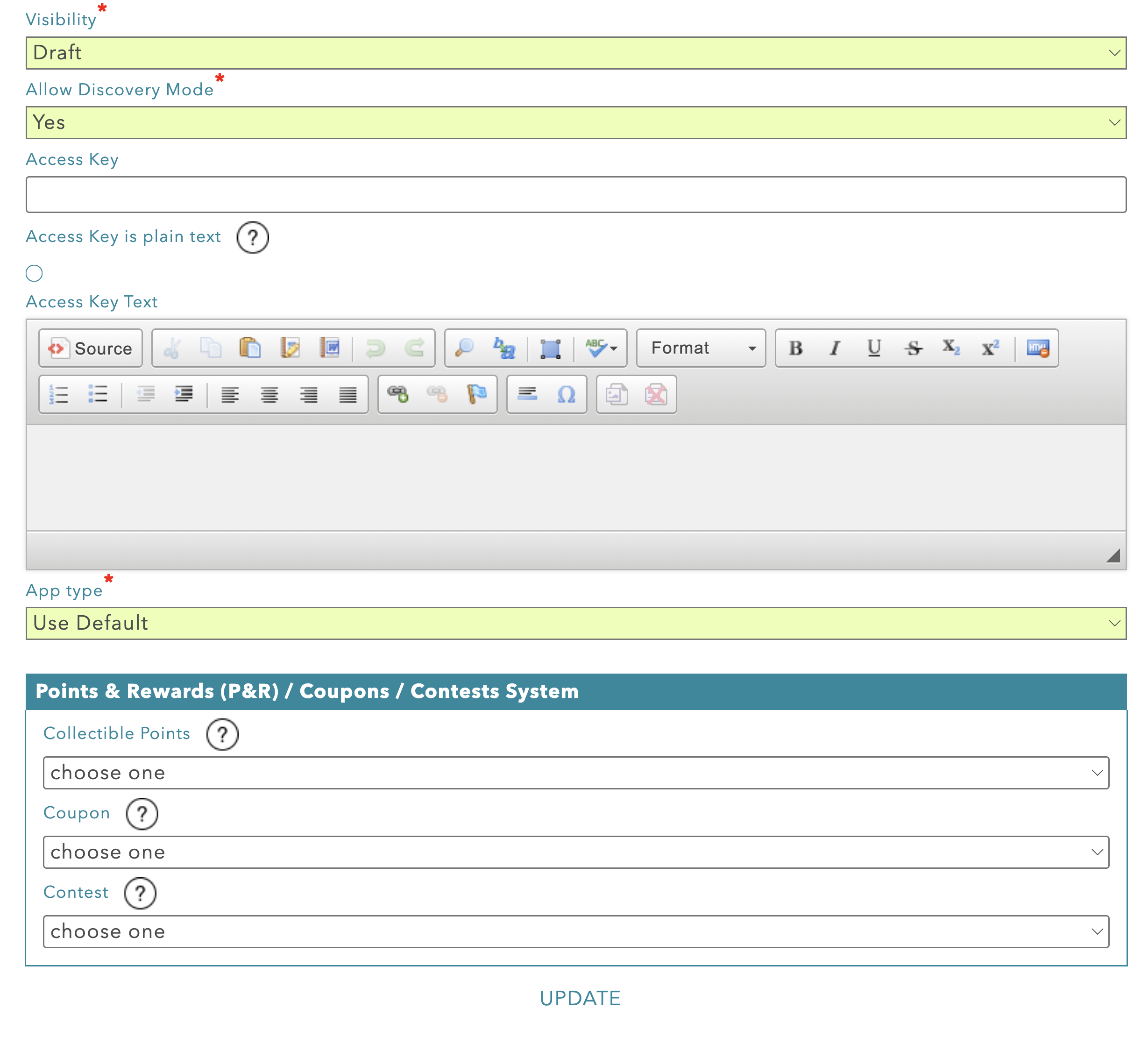The width and height of the screenshot is (1148, 1037).
Task: Open the Visibility dropdown showing Draft
Action: 575,53
